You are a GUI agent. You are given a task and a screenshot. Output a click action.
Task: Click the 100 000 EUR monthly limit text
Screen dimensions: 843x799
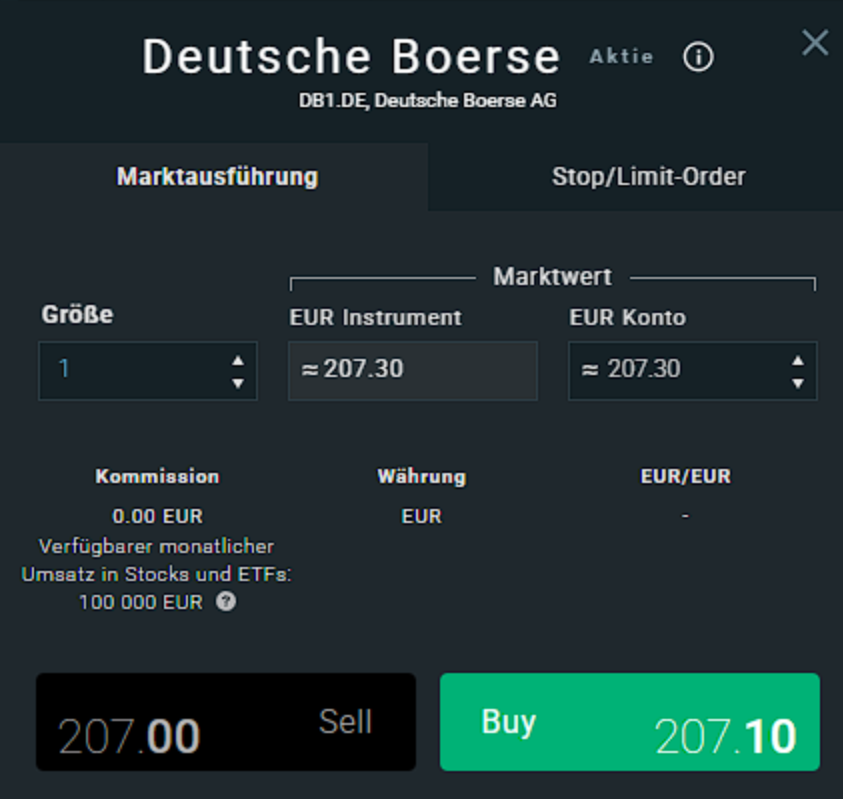tap(139, 602)
